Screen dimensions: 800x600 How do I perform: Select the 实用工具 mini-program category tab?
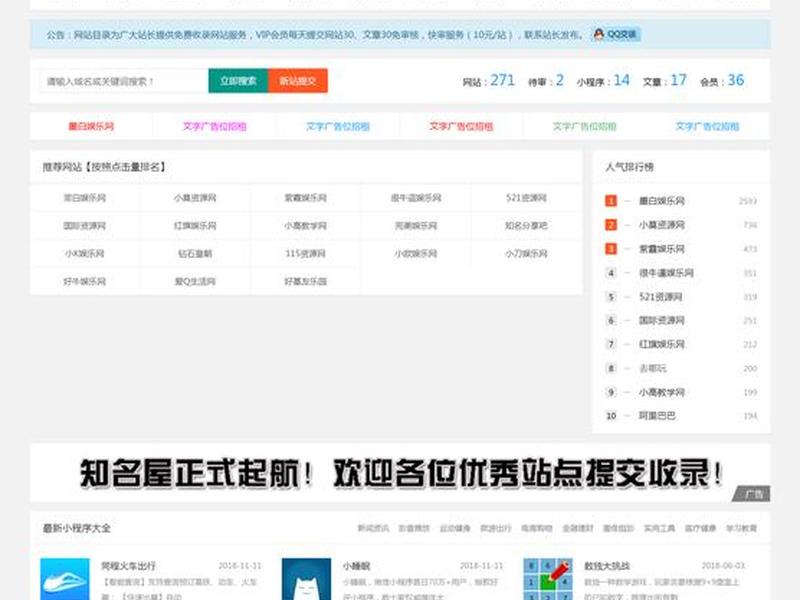[659, 528]
